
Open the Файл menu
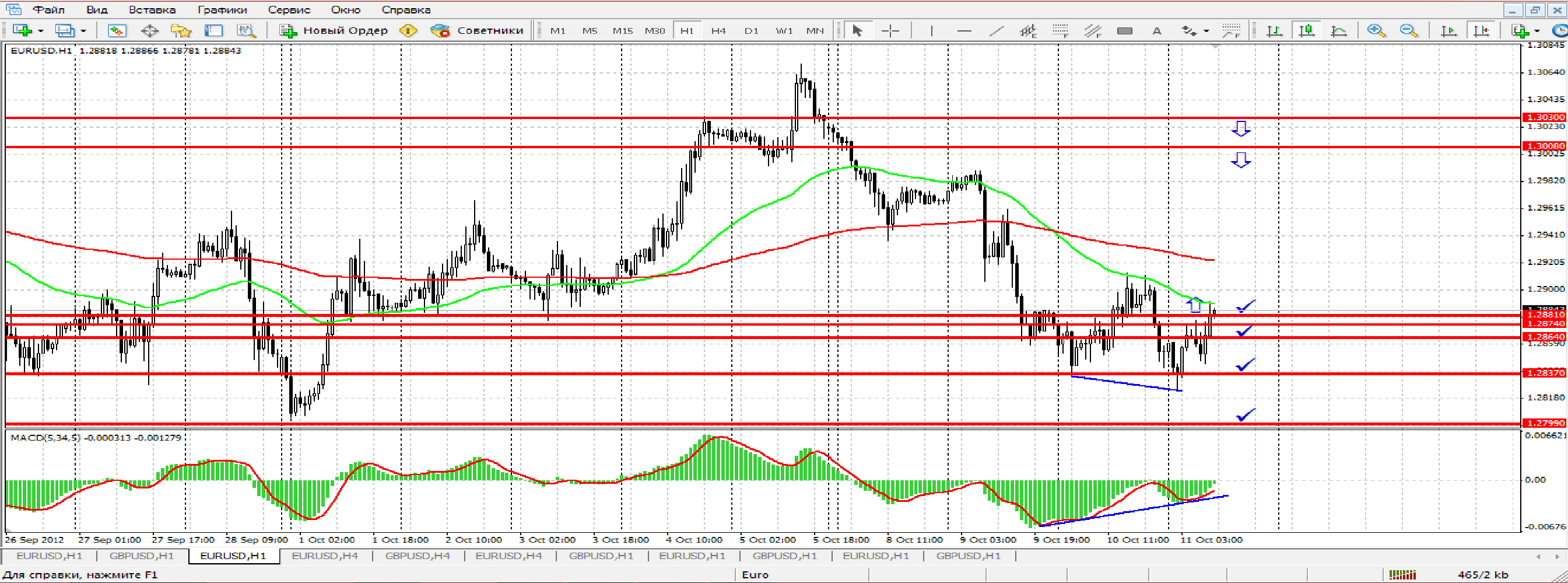click(50, 10)
